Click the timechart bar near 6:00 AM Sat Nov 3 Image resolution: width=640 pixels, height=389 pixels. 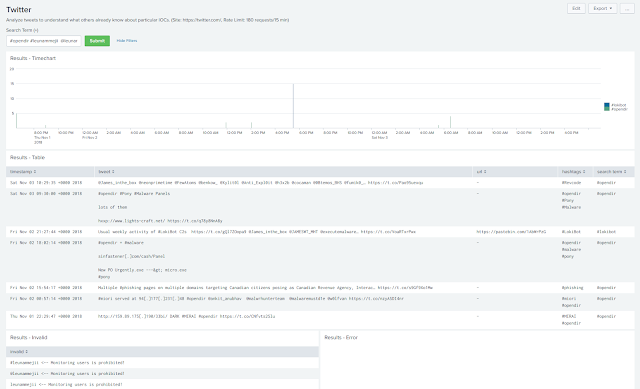point(450,122)
